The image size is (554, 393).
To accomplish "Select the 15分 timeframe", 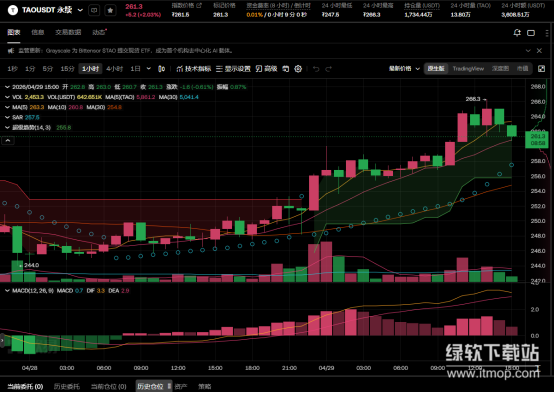I will (67, 69).
